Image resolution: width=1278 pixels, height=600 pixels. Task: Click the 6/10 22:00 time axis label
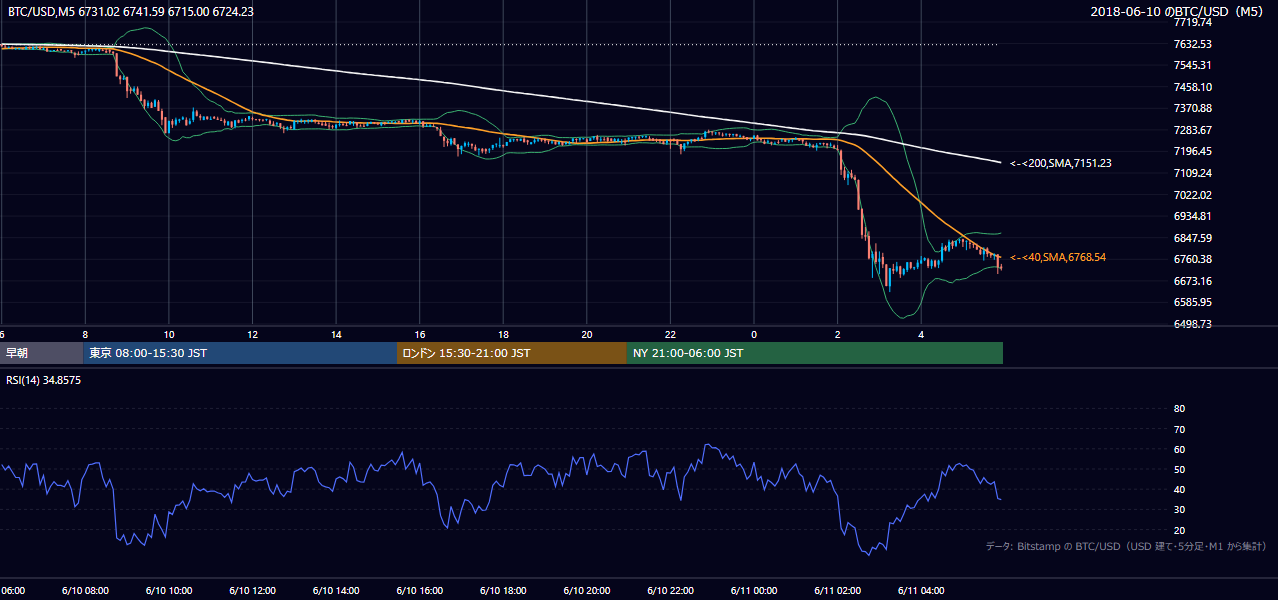[x=671, y=590]
